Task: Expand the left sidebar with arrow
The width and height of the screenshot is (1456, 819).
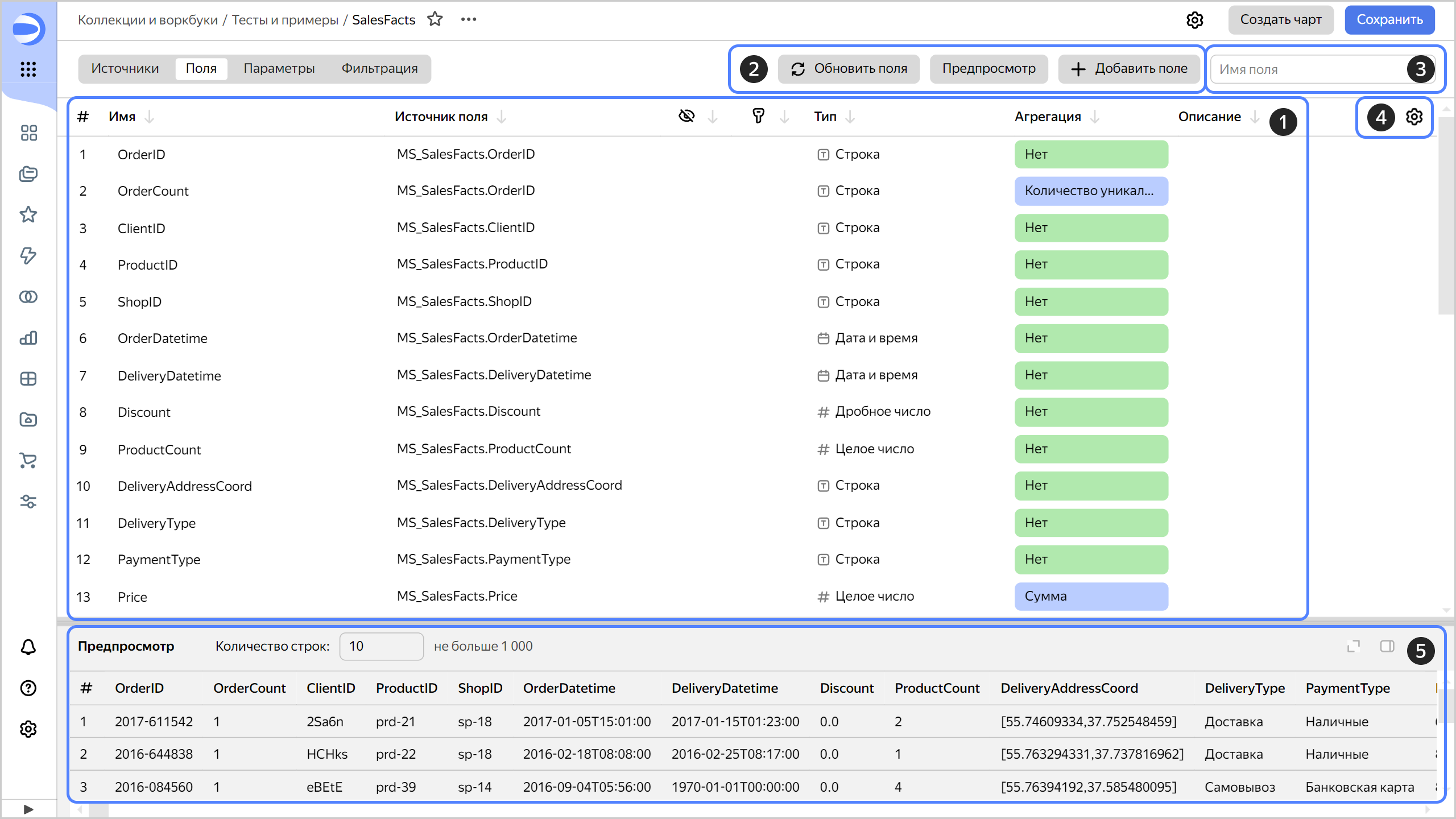Action: pyautogui.click(x=28, y=809)
